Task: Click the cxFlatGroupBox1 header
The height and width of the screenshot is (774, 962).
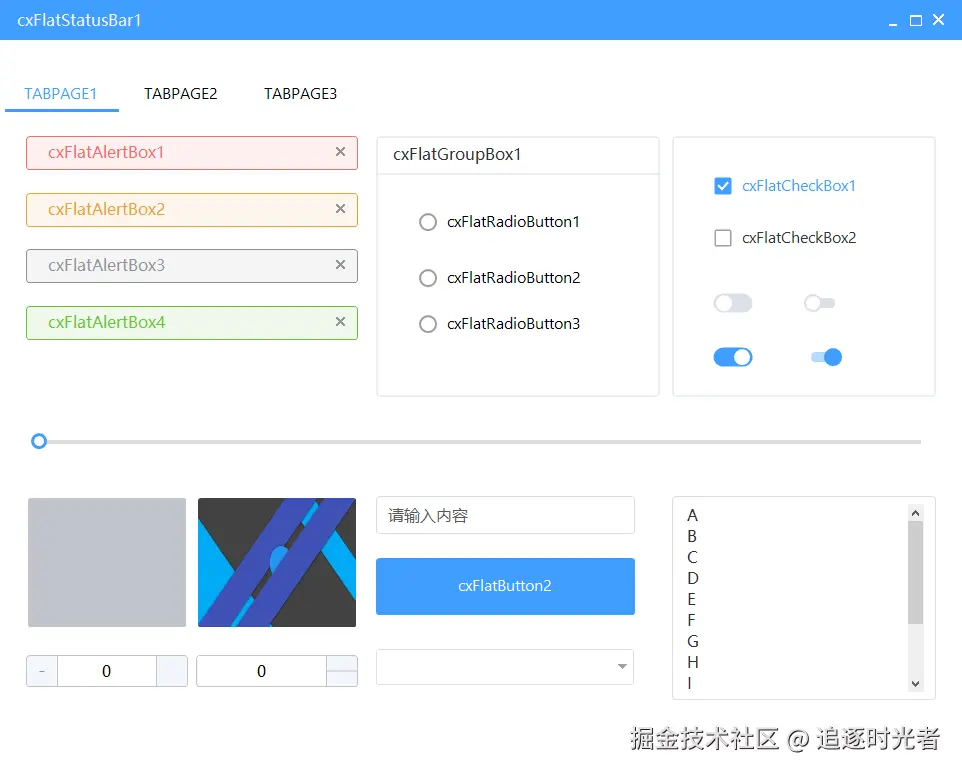Action: 518,155
